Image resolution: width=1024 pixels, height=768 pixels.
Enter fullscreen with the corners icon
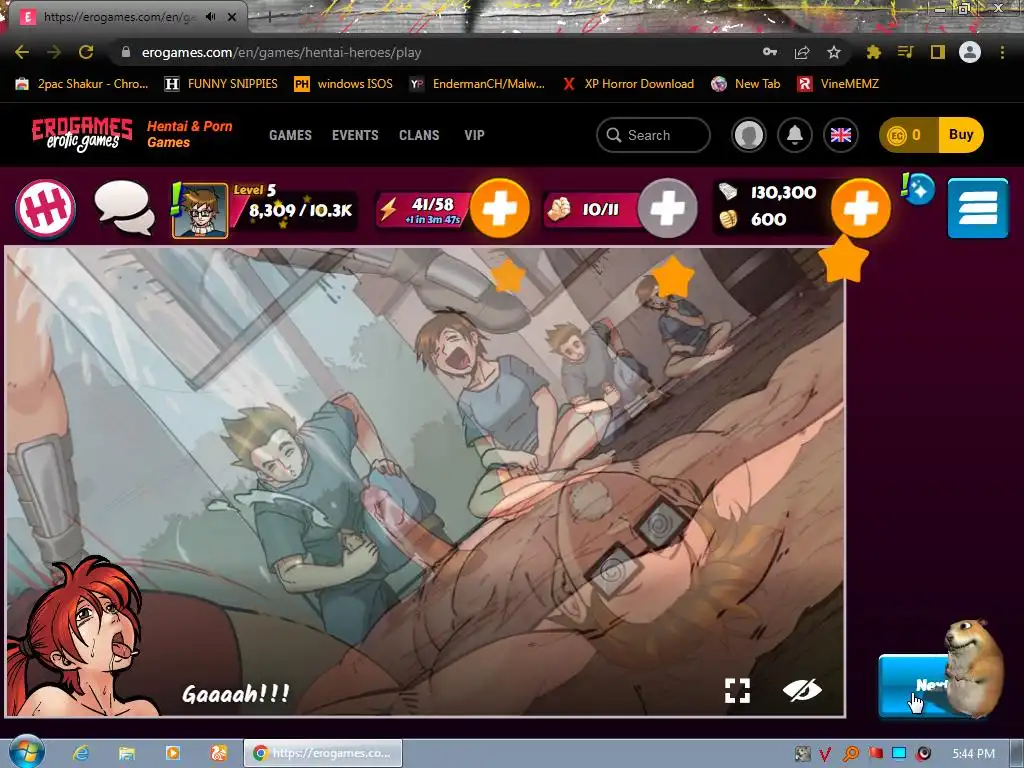point(737,690)
